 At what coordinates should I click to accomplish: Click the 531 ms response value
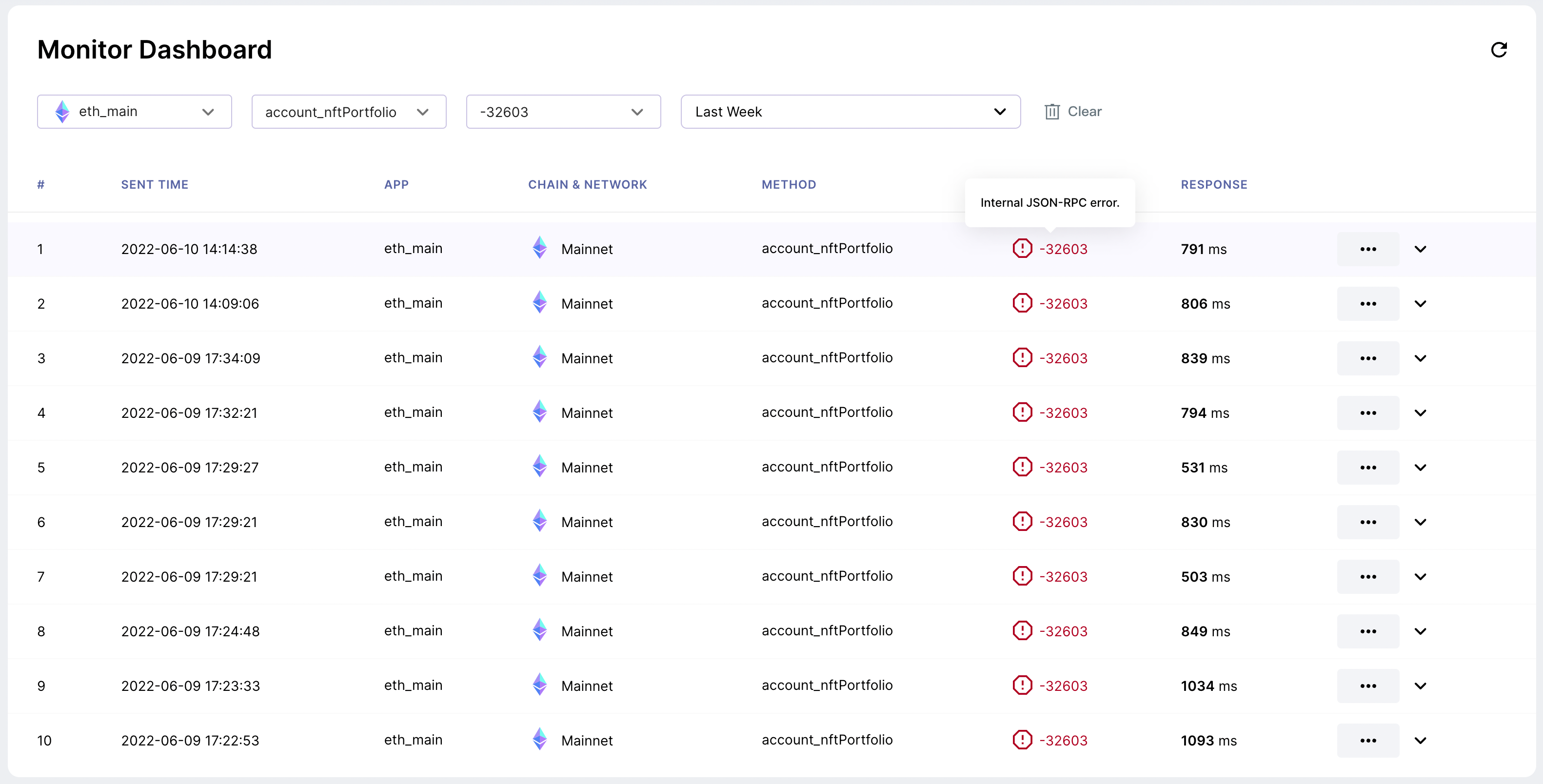point(1204,467)
